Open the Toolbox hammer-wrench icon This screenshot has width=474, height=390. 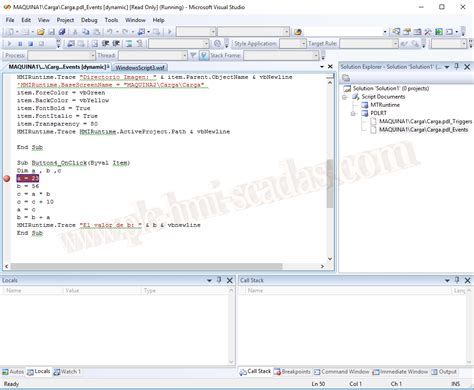[x=428, y=32]
